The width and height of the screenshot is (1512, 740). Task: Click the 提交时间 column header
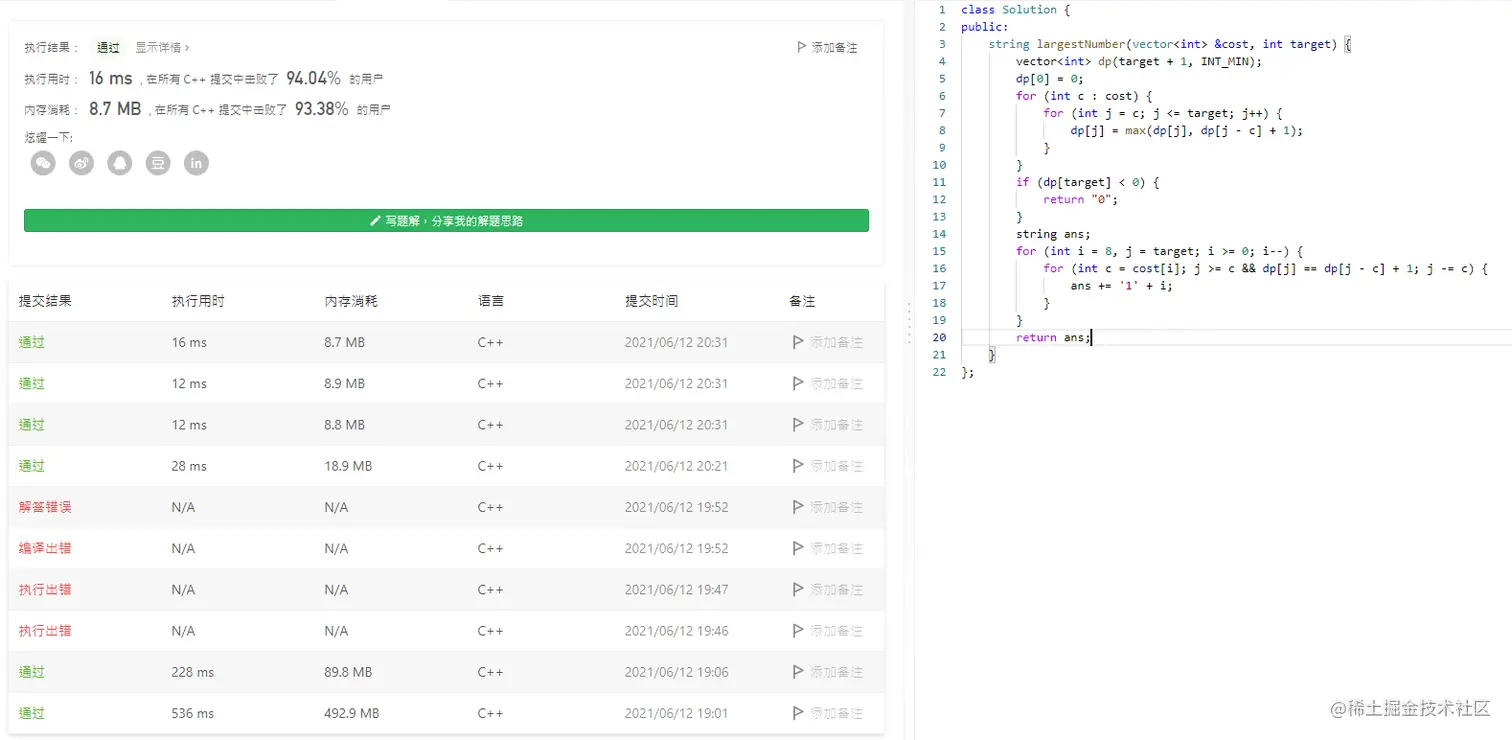[x=652, y=300]
